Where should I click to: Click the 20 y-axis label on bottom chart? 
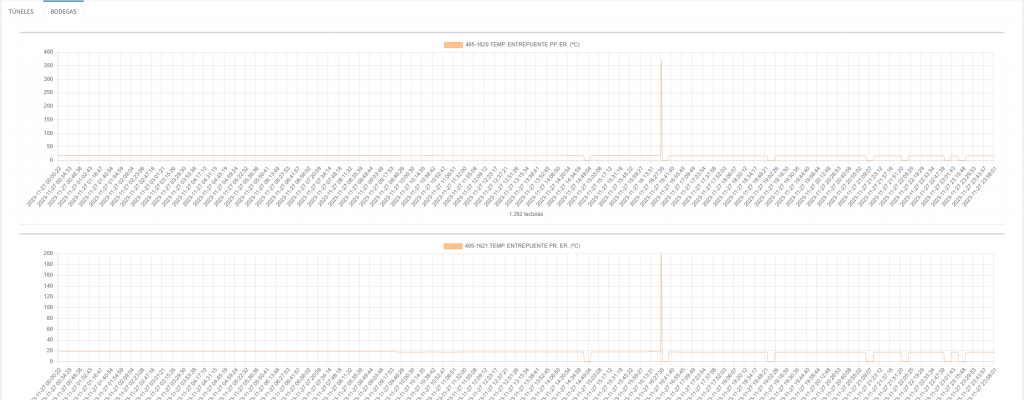[x=48, y=350]
